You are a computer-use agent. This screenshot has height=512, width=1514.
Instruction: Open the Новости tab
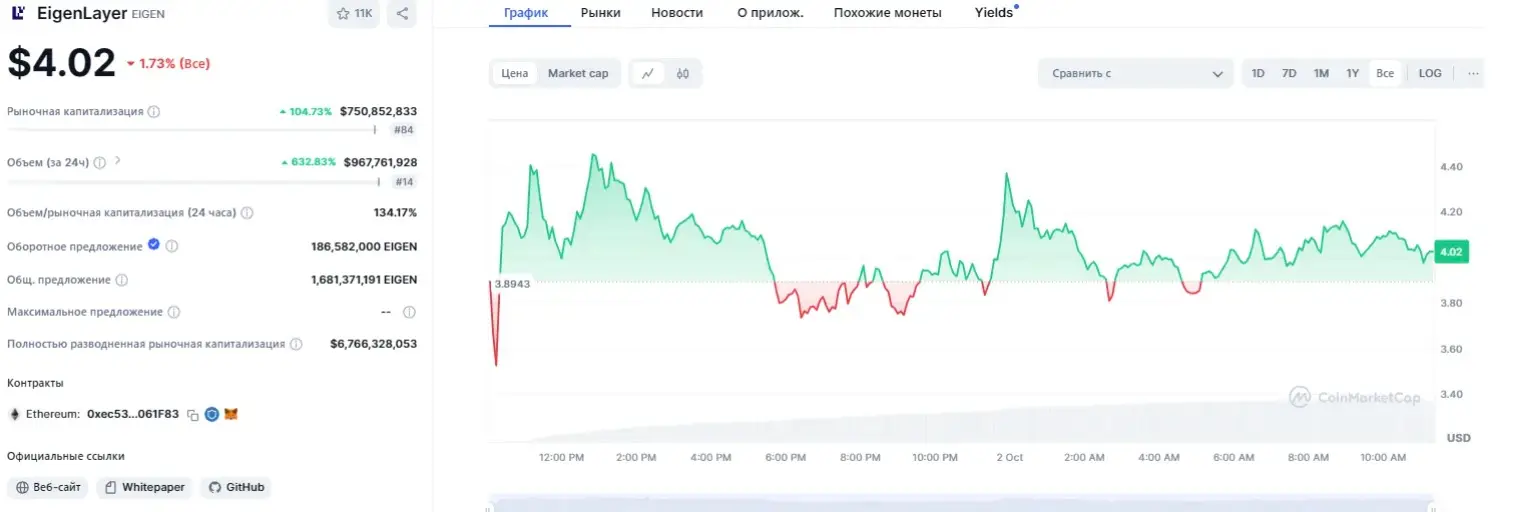pos(677,13)
